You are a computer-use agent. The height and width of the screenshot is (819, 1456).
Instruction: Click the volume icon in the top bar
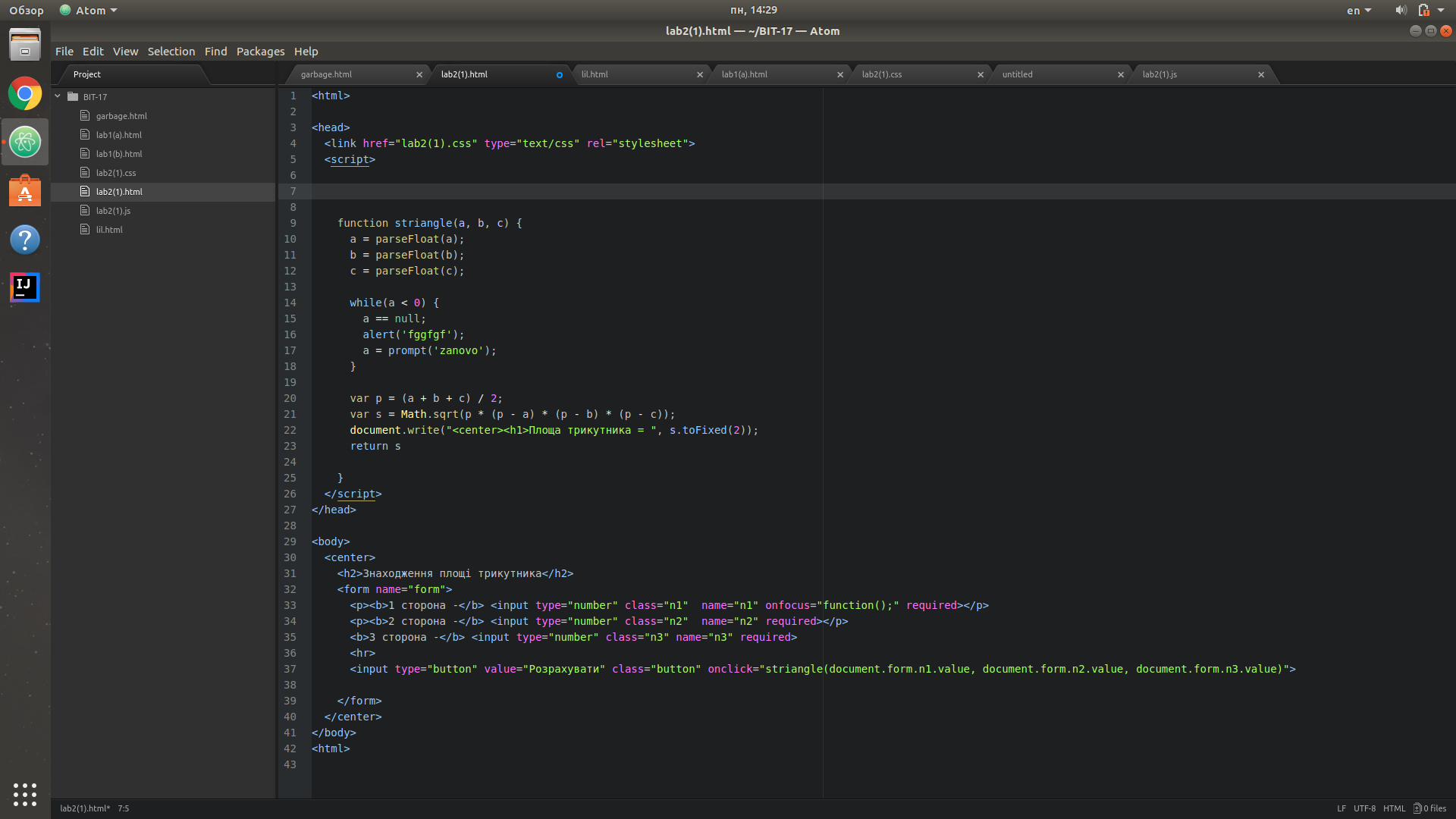coord(1401,10)
